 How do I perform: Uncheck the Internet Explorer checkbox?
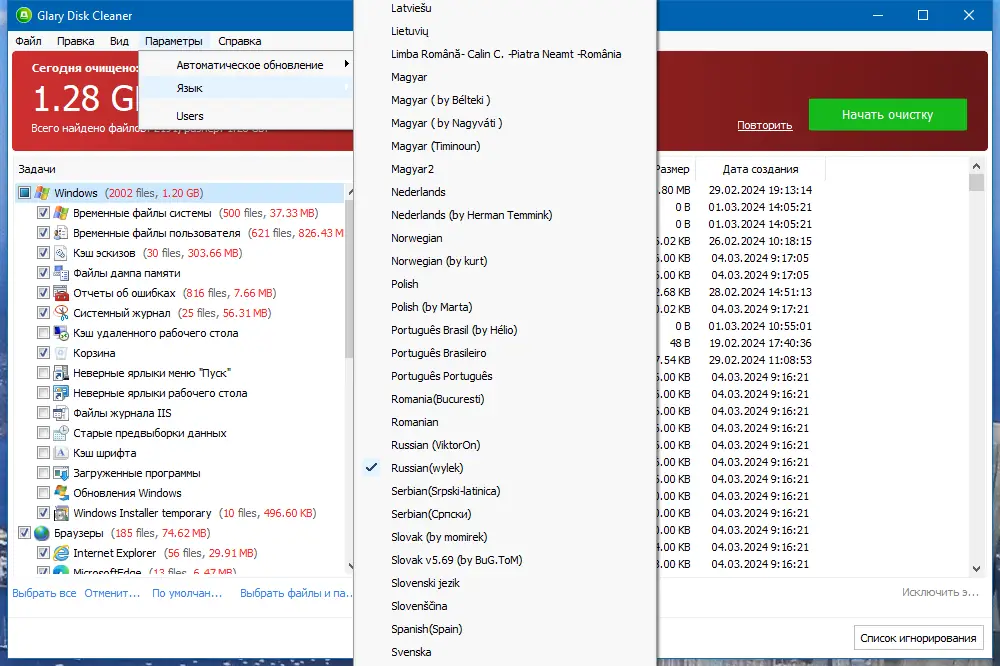click(x=43, y=553)
